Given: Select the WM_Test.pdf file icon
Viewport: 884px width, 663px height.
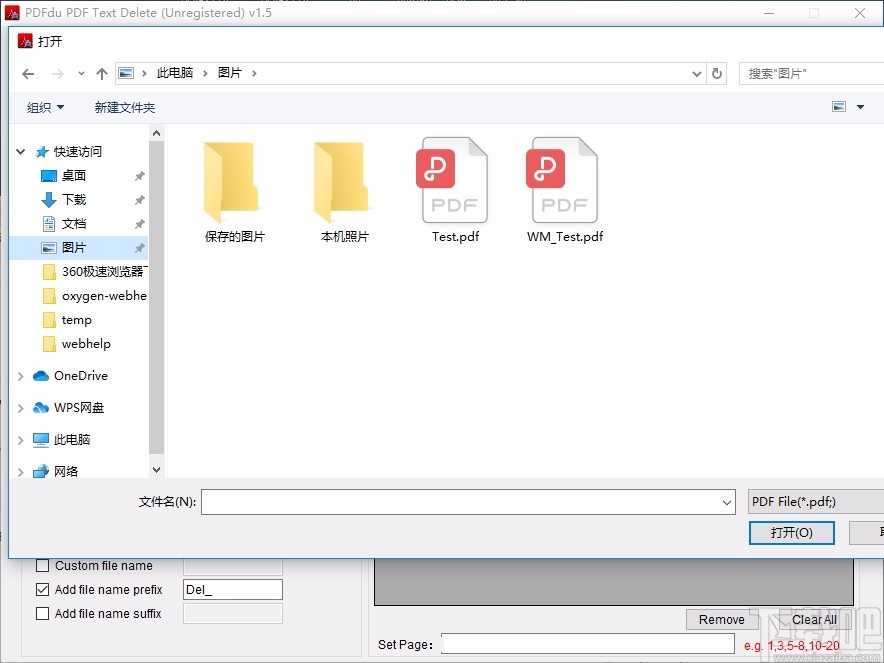Looking at the screenshot, I should point(563,180).
